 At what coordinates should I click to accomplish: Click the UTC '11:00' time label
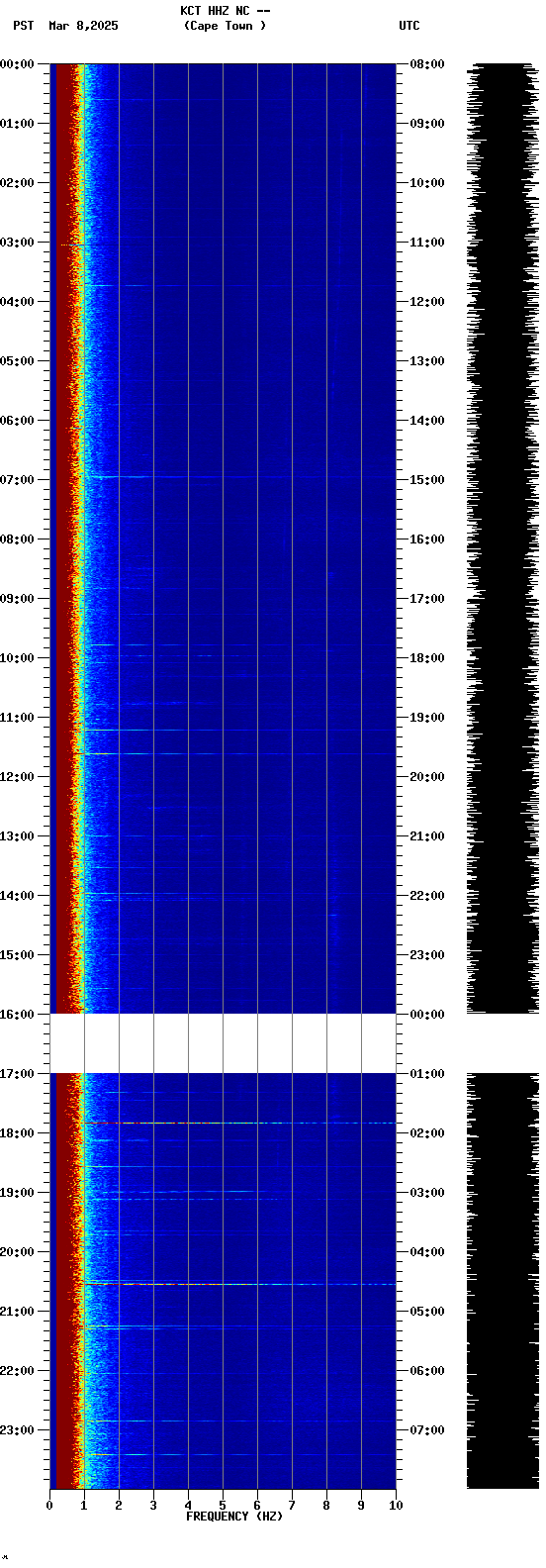pos(427,243)
